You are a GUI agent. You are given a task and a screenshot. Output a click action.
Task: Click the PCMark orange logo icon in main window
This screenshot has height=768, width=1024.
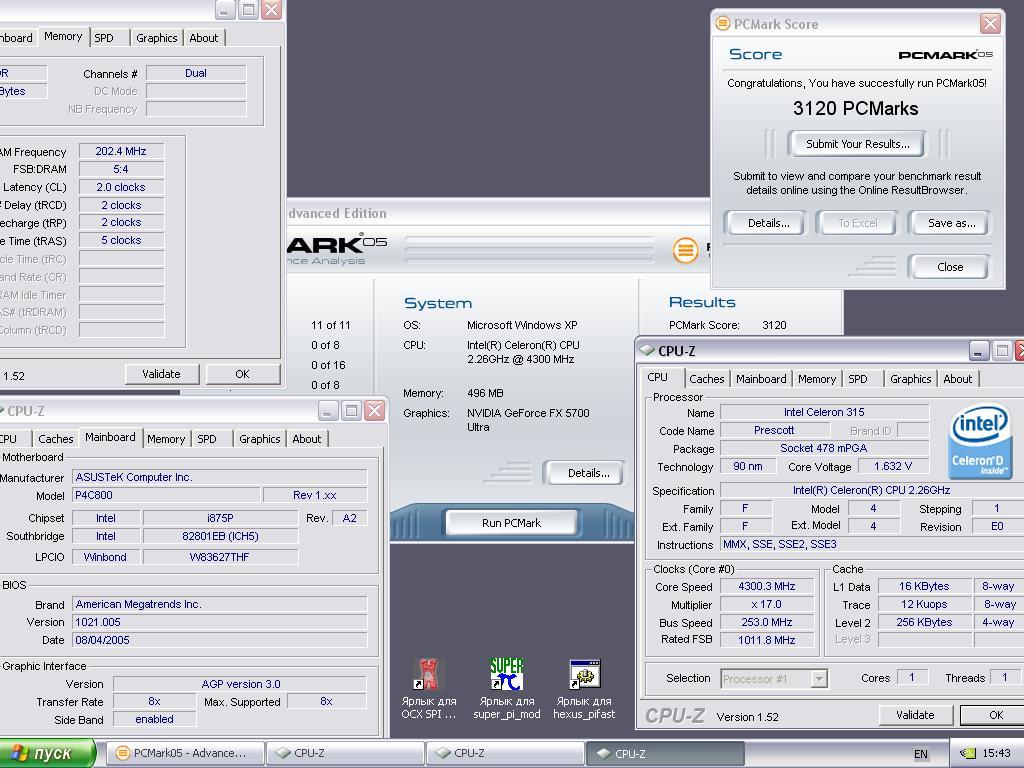[685, 250]
